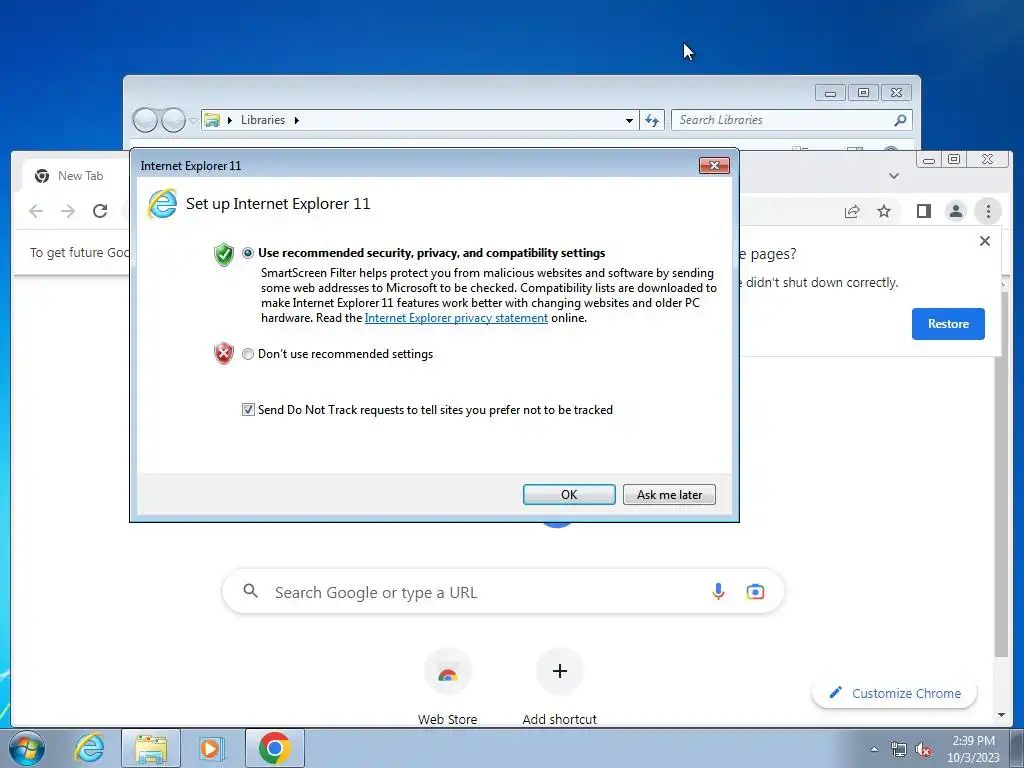Click taskbar clock showing 2:39 PM
Viewport: 1024px width, 768px height.
coord(973,748)
